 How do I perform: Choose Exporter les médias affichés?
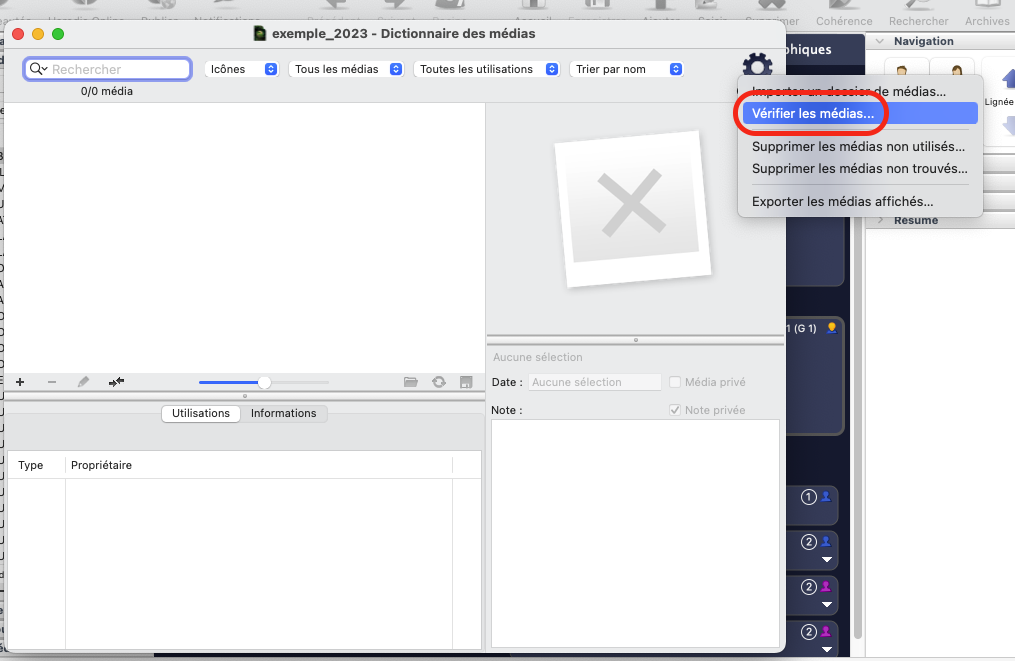pyautogui.click(x=842, y=201)
